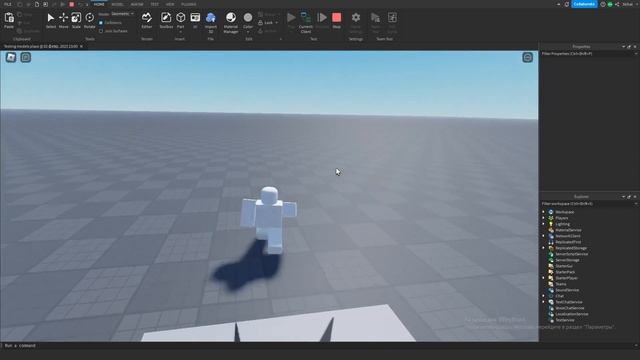Screen dimensions: 640x360
Task: Activate the Scale tool
Action: pos(76,18)
